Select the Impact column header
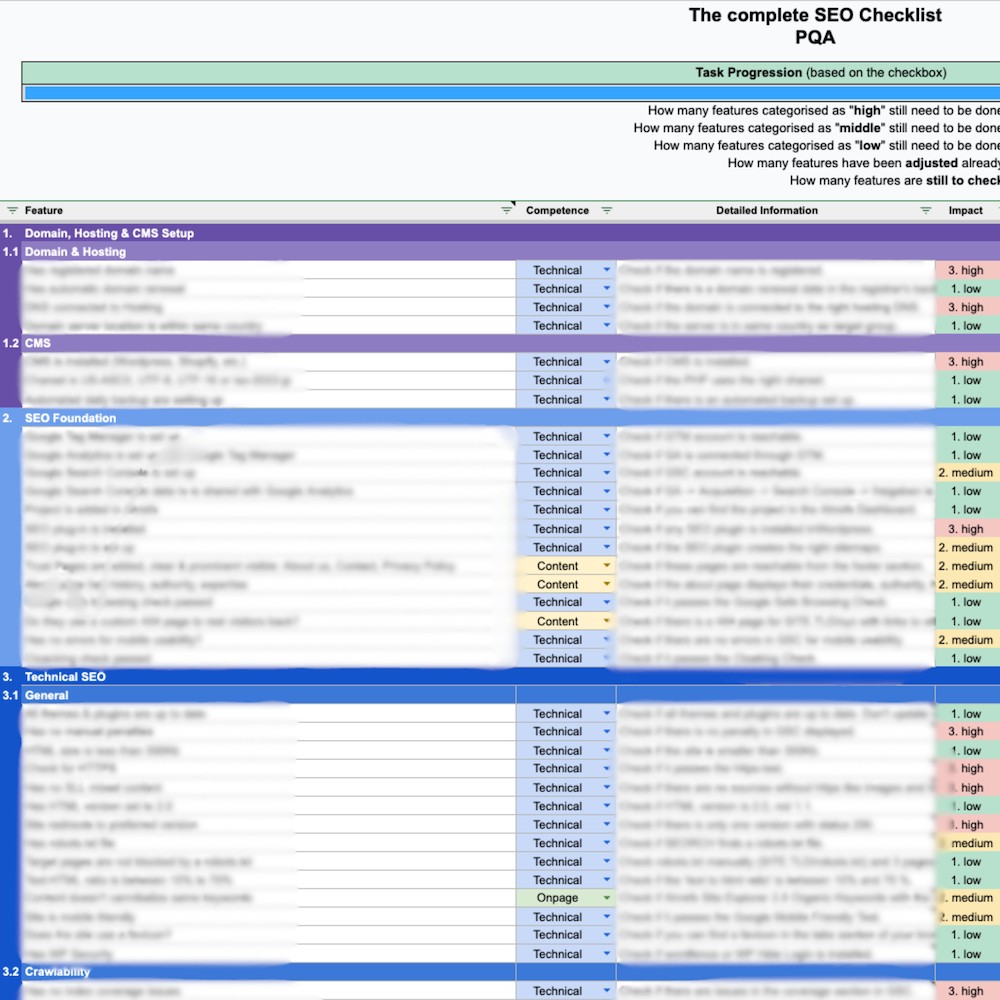This screenshot has height=1000, width=1000. [965, 210]
